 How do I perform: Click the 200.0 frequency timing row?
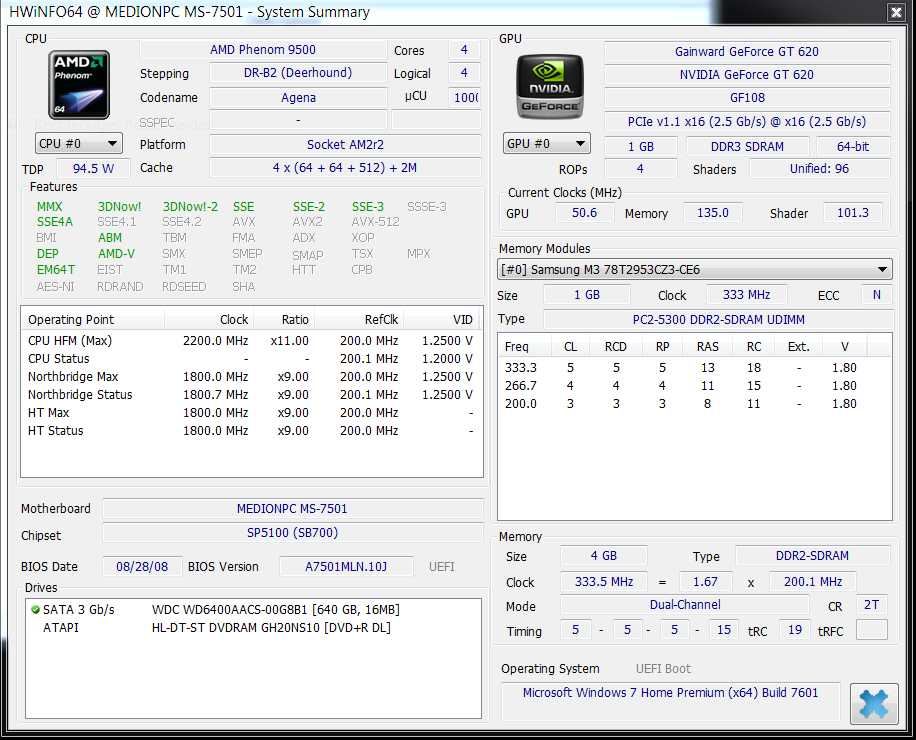pyautogui.click(x=695, y=404)
